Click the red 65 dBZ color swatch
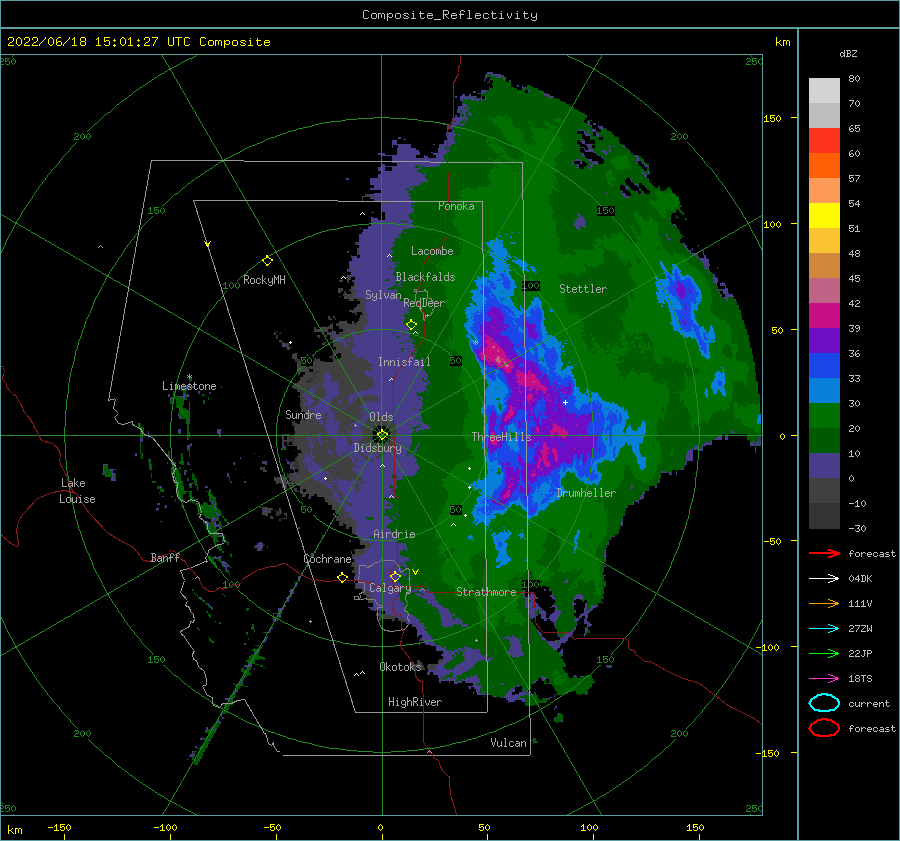900x841 pixels. coord(824,140)
